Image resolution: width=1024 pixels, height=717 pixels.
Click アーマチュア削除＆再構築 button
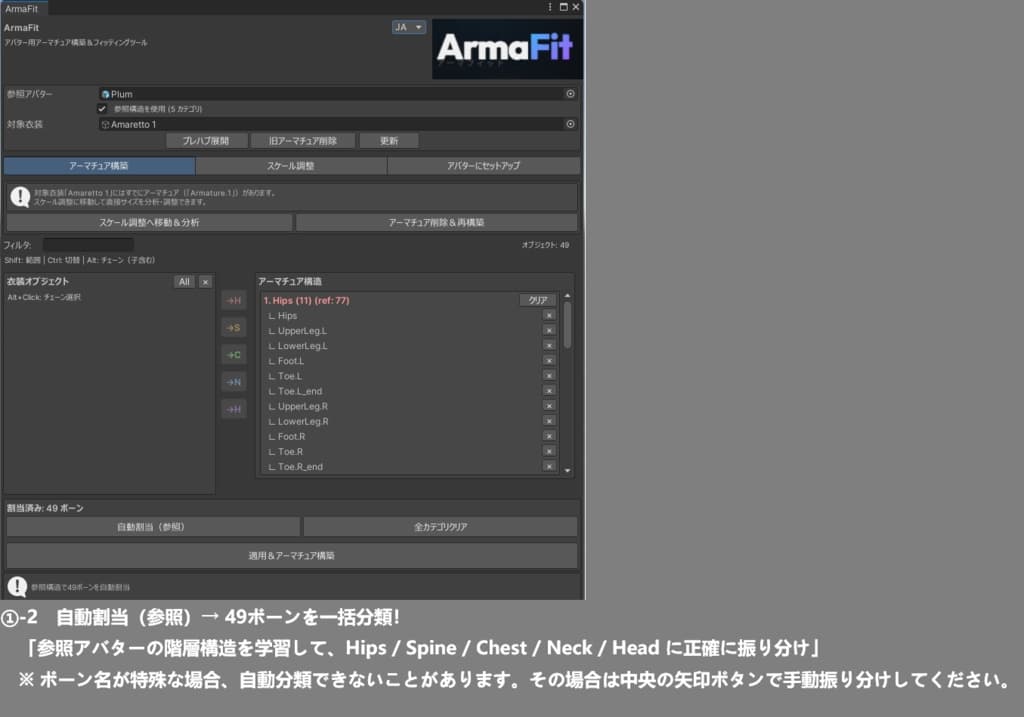click(x=436, y=223)
